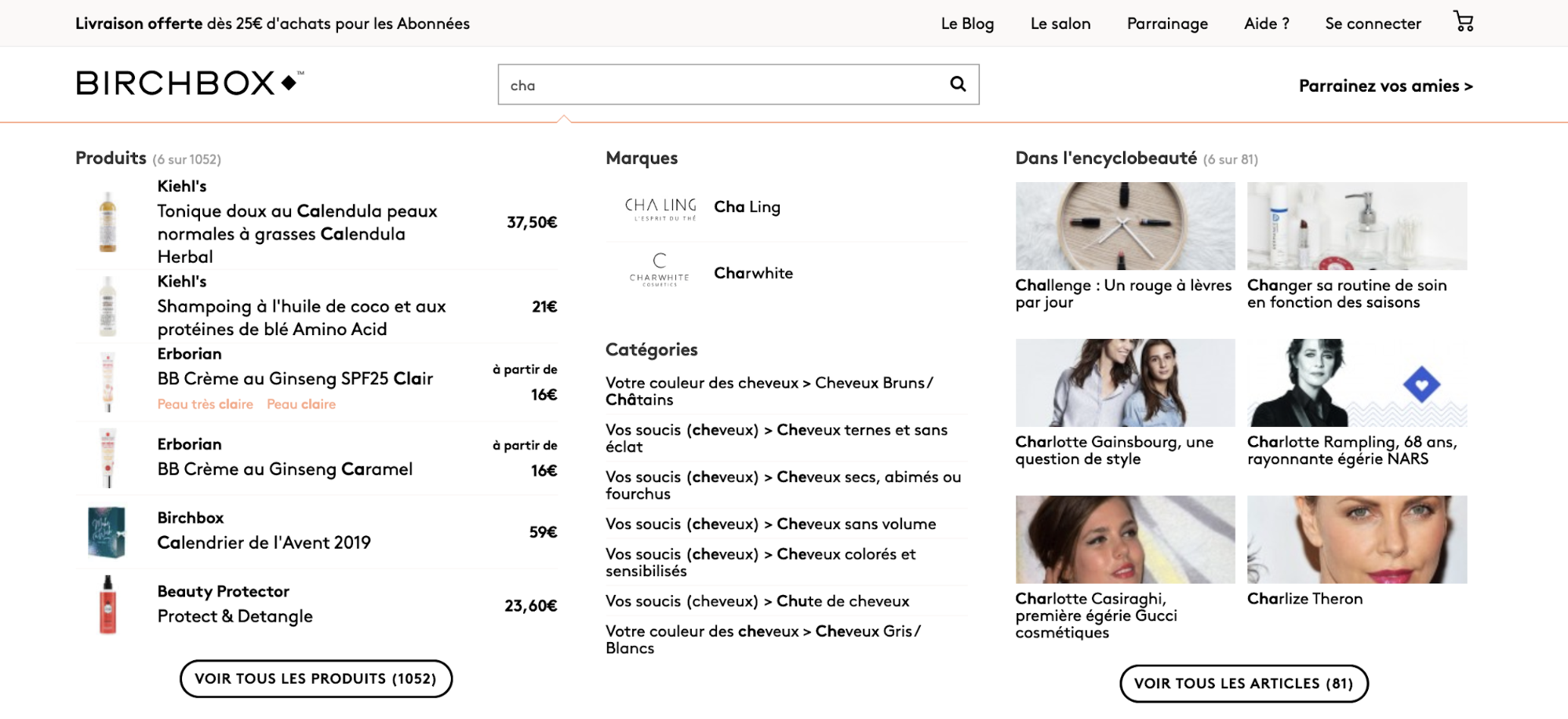Image resolution: width=1568 pixels, height=719 pixels.
Task: Select the 'Peau claire' shade tag
Action: (301, 404)
